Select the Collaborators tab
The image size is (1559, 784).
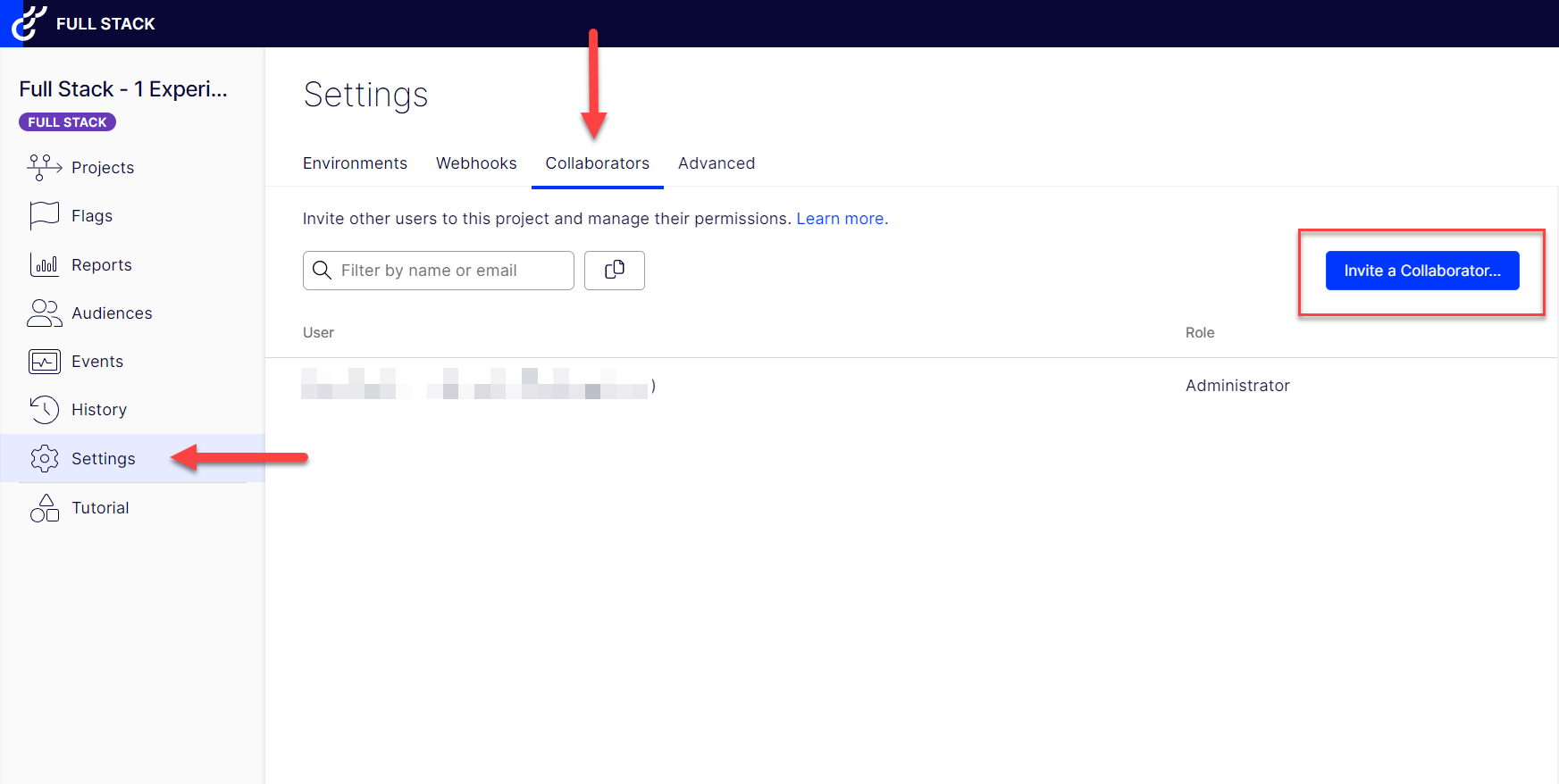click(598, 163)
